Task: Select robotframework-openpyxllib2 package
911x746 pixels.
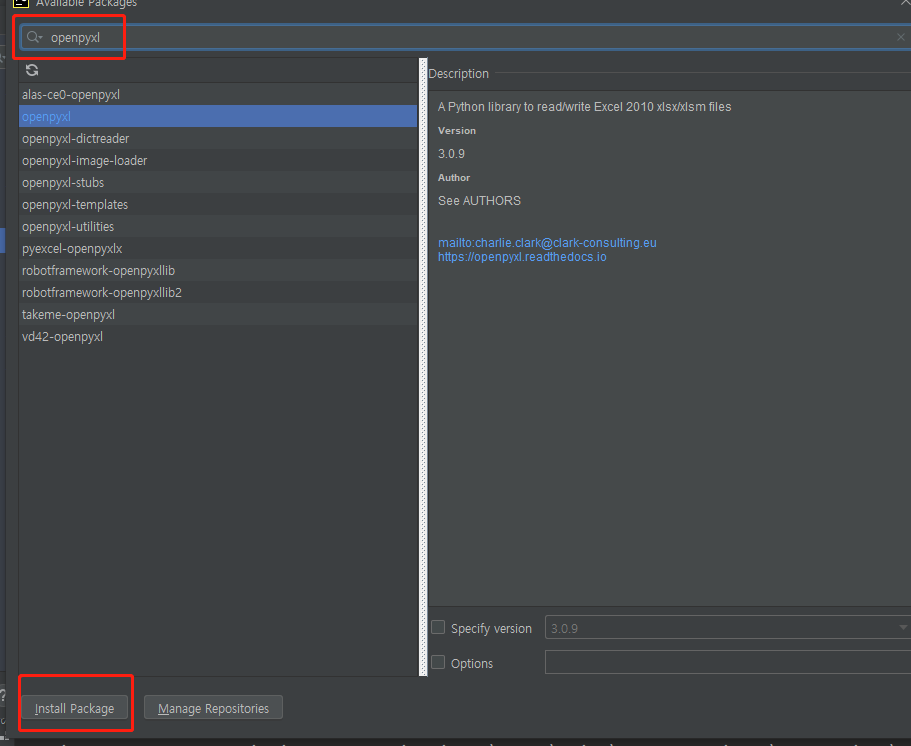Action: tap(218, 293)
